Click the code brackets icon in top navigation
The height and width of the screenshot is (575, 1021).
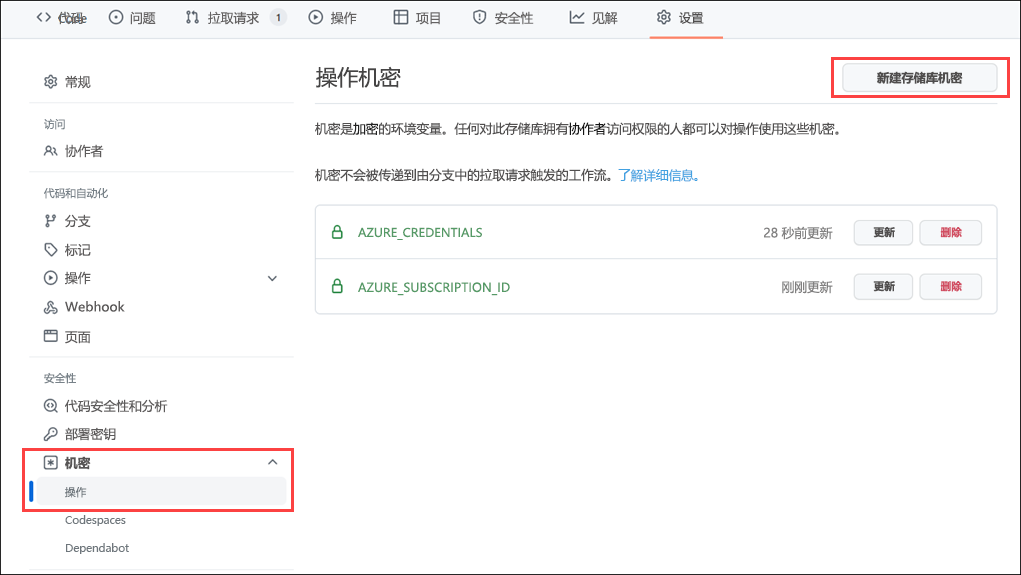[44, 18]
